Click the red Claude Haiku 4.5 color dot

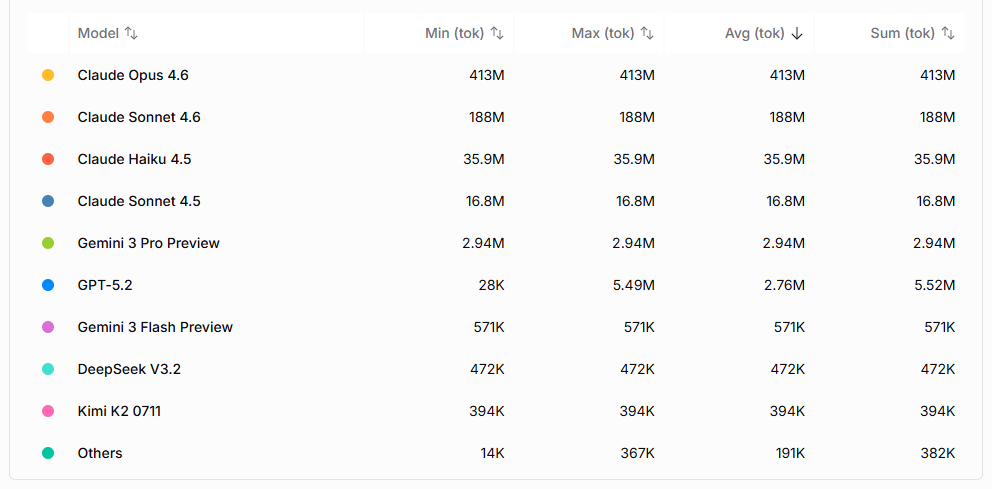pyautogui.click(x=47, y=159)
